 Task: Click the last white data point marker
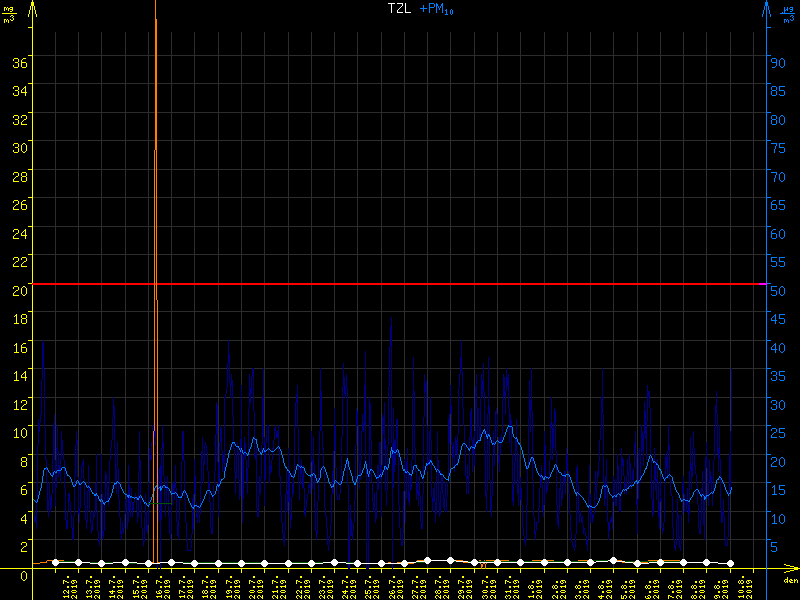(730, 564)
